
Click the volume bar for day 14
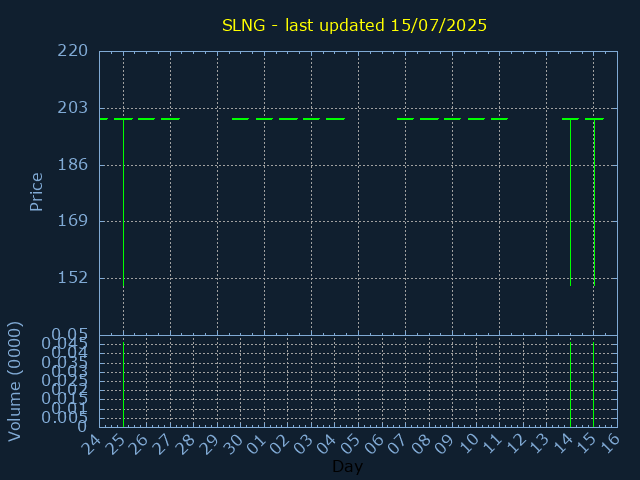571,384
